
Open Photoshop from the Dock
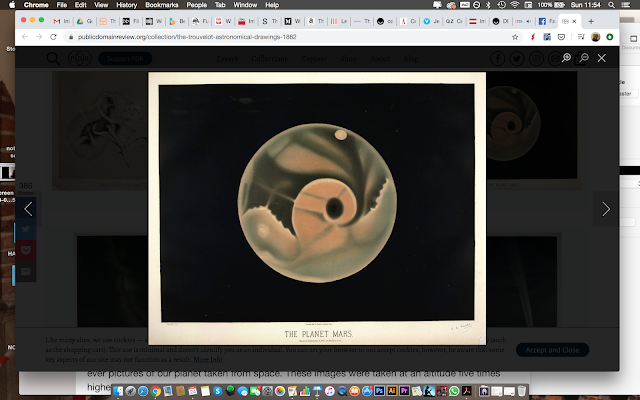click(x=379, y=391)
